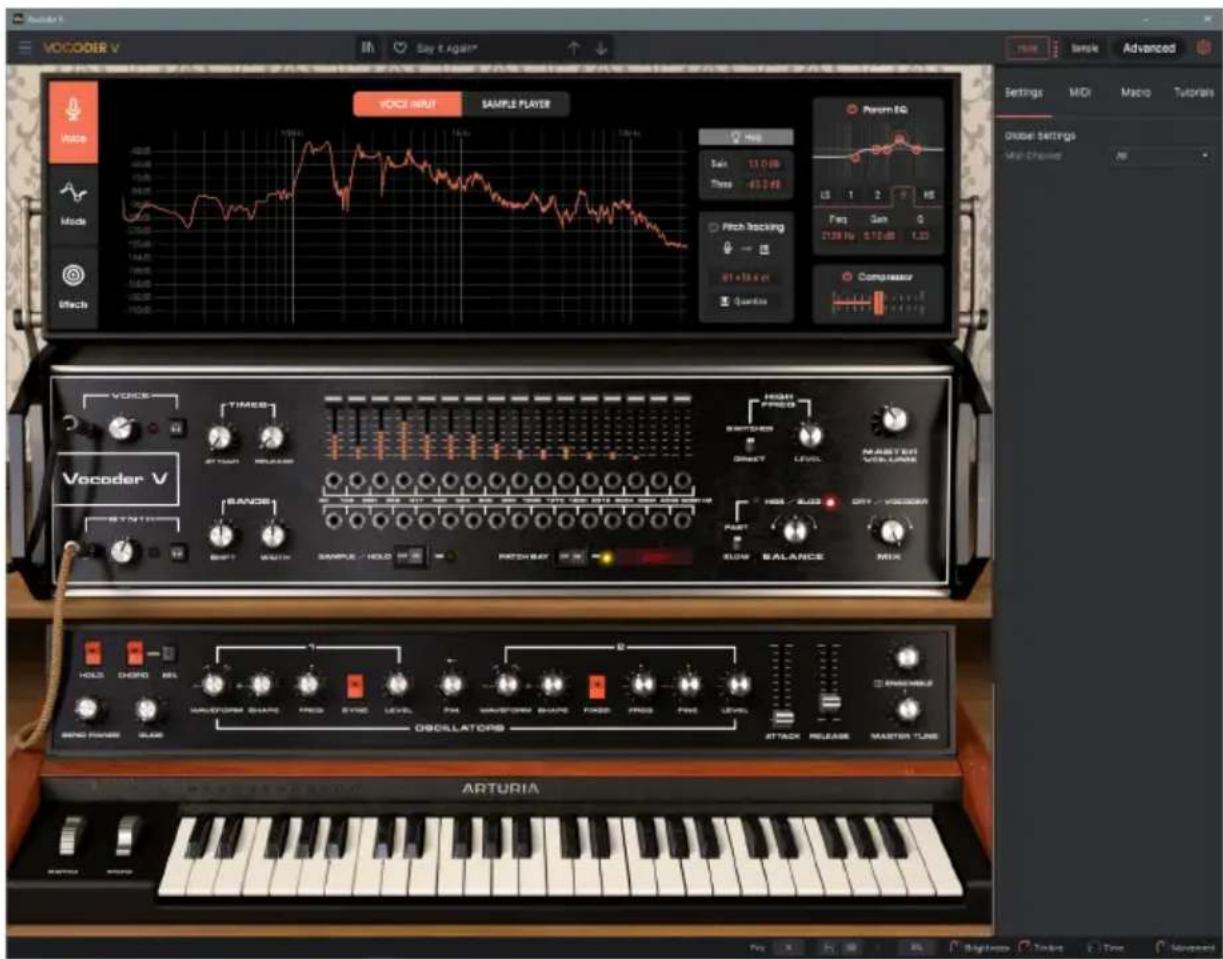Select the LS EQ band

(x=826, y=194)
